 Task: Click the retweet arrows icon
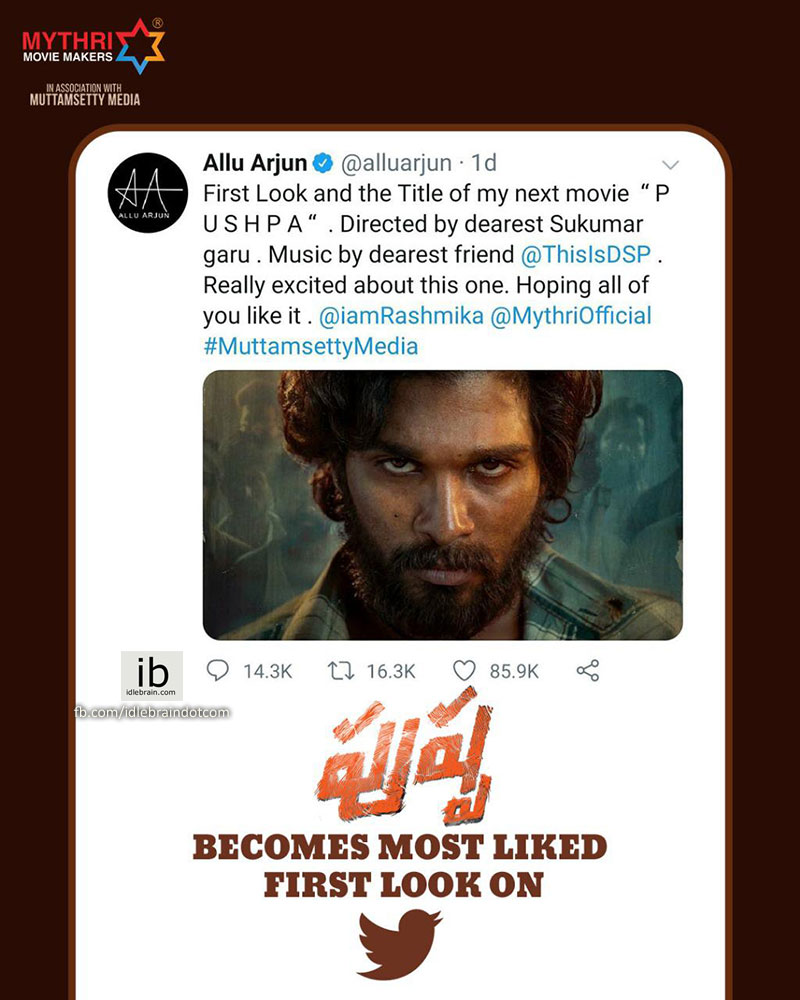tap(341, 670)
